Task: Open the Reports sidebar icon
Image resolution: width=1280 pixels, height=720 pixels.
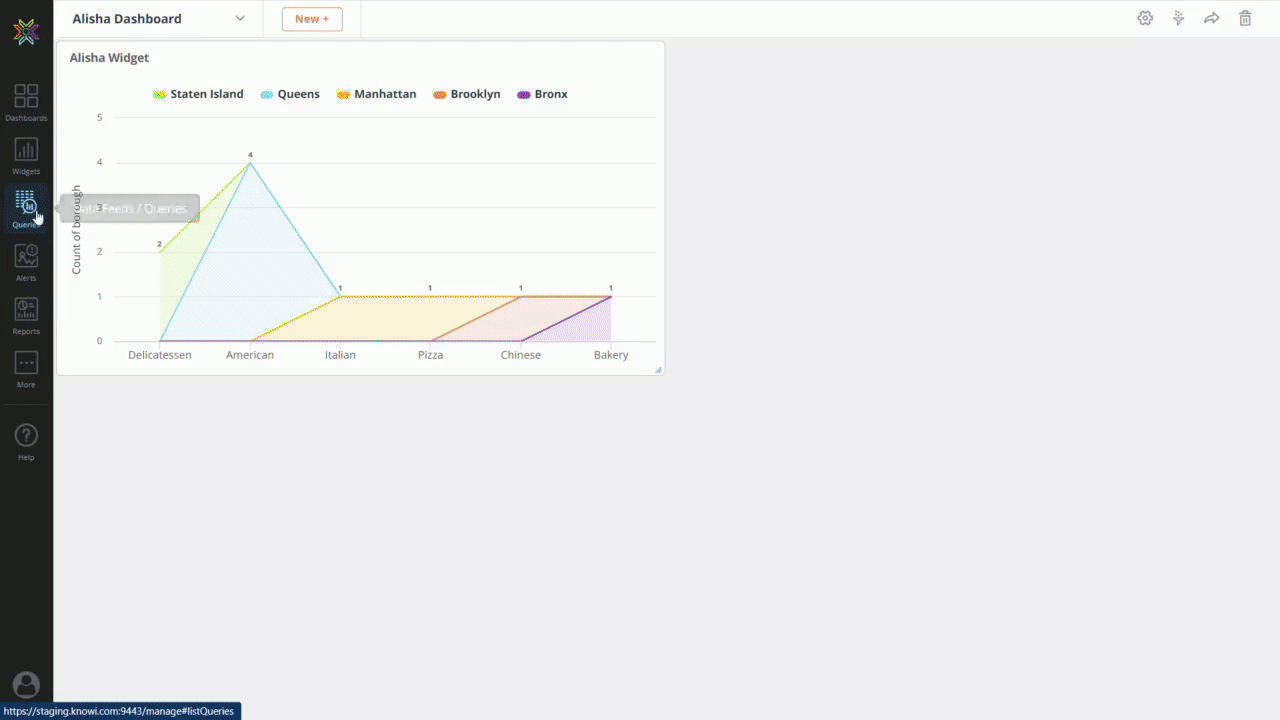Action: (26, 310)
